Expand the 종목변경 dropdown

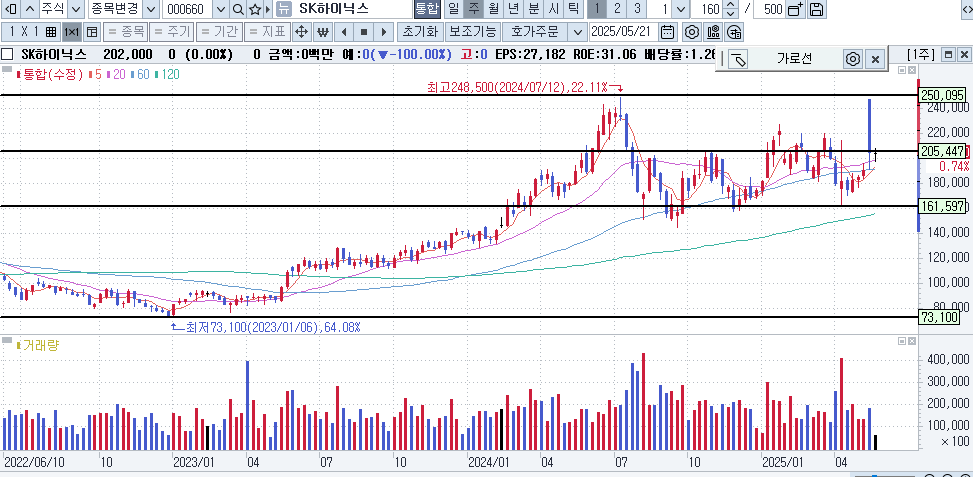coord(151,9)
